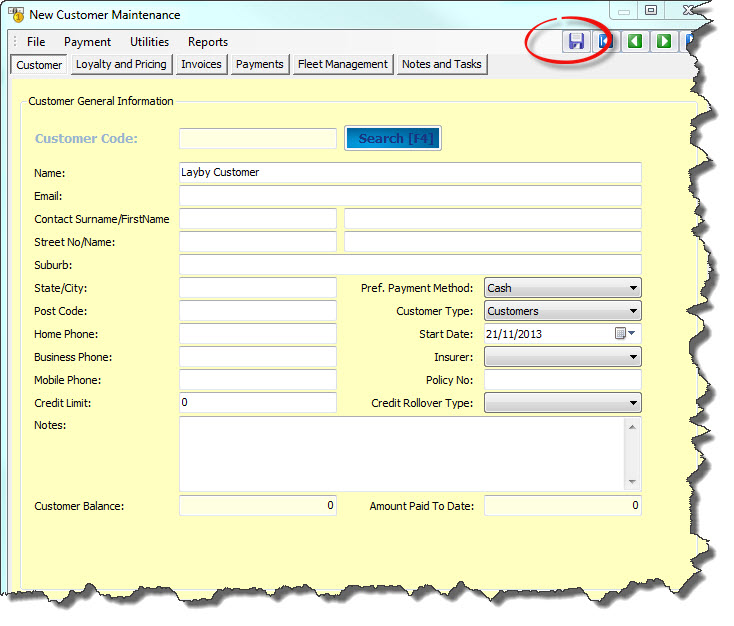Click the 'Customer General Information' group title
Image resolution: width=734 pixels, height=626 pixels.
tap(101, 101)
